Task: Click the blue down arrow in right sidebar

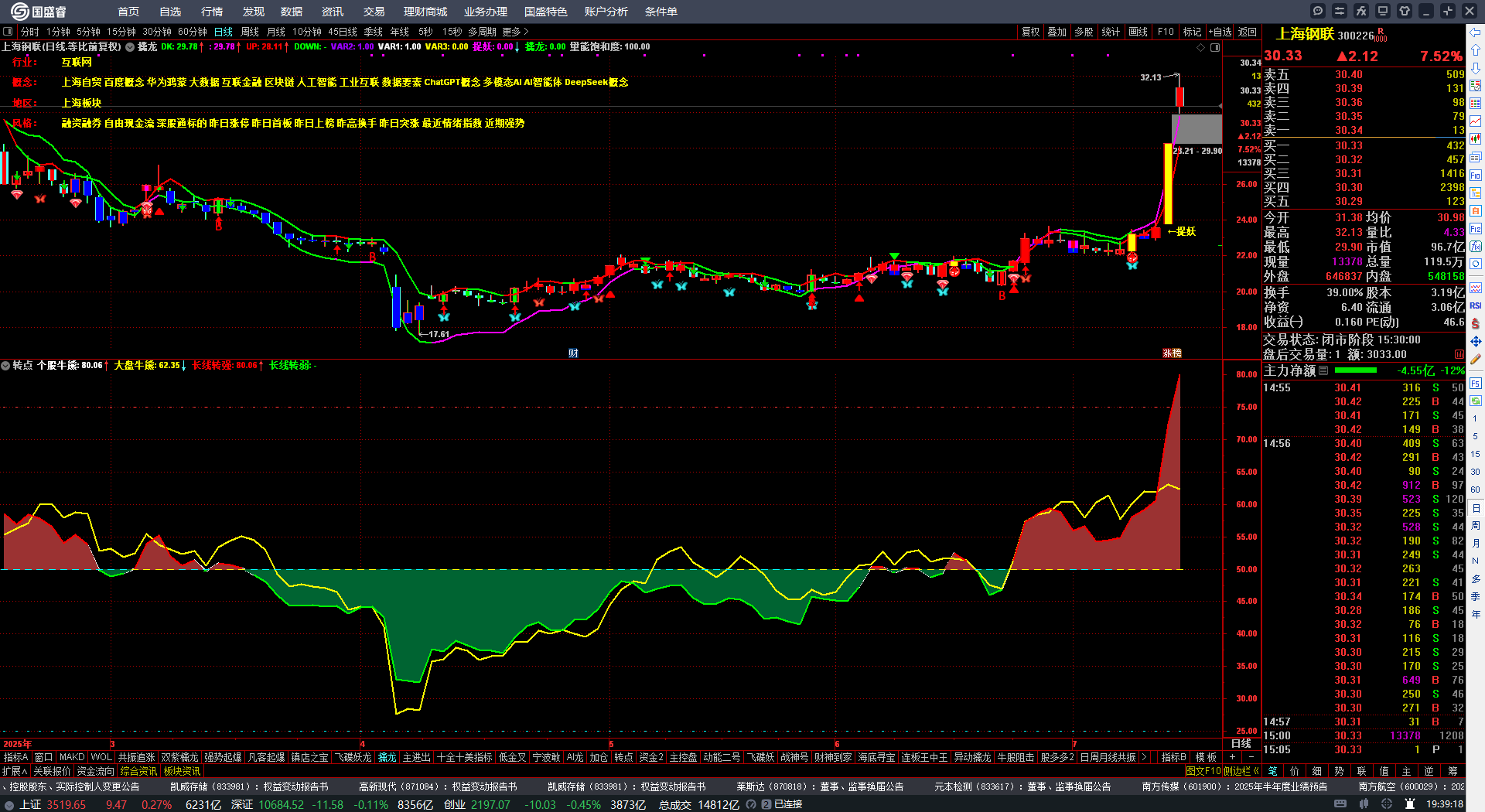Action: 1476,68
